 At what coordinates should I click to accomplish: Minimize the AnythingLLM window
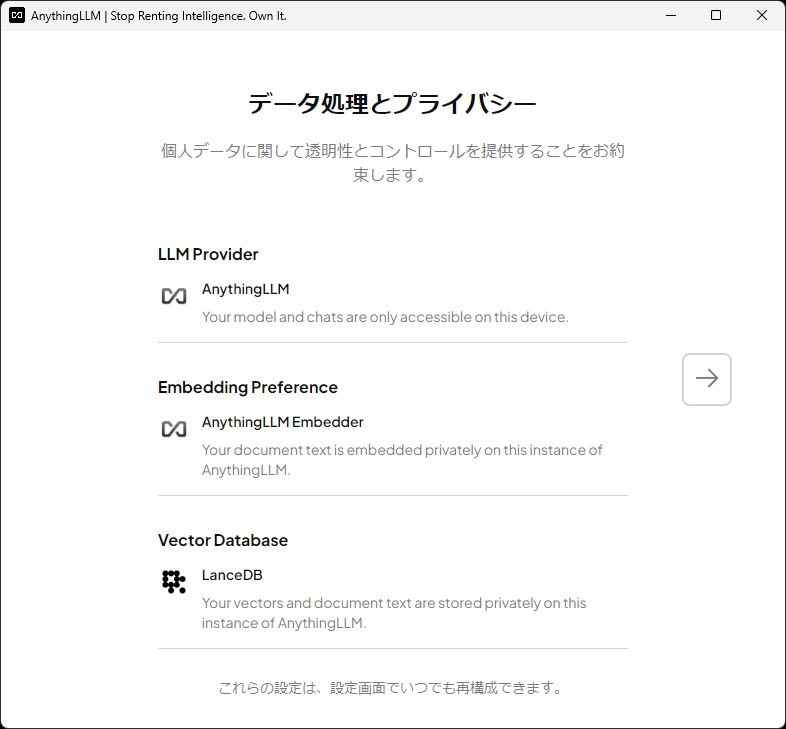point(671,16)
